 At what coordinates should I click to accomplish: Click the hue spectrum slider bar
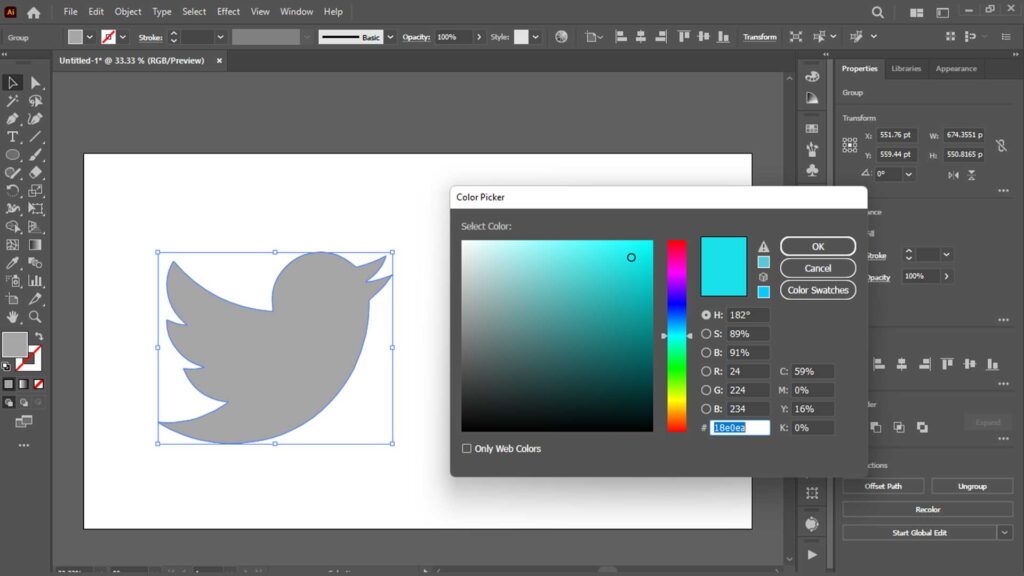677,336
